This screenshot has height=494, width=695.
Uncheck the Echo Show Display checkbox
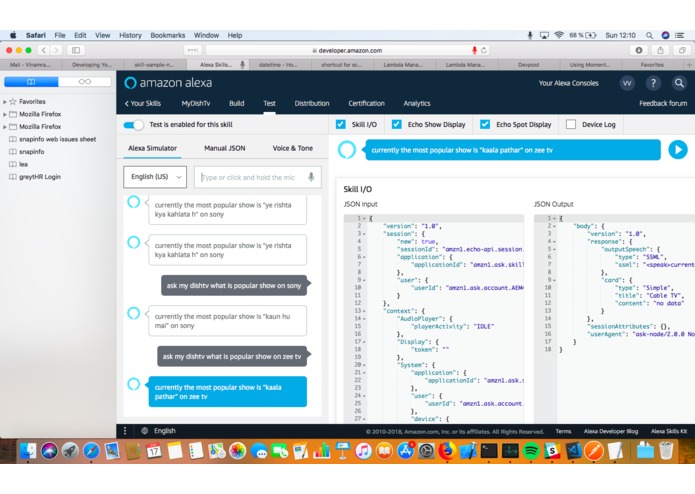pos(397,124)
